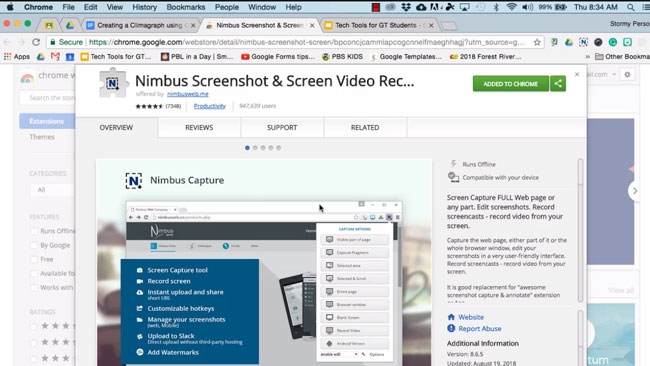This screenshot has height=366, width=650.
Task: Click the Apple menu icon
Action: tap(10, 7)
